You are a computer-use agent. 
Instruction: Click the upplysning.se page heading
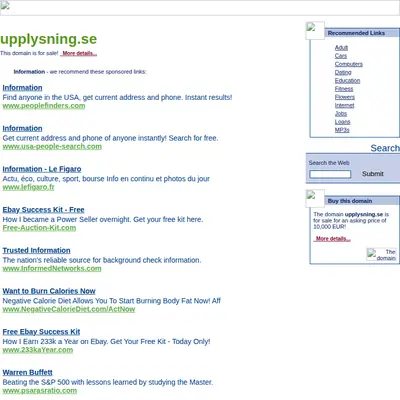(x=49, y=39)
